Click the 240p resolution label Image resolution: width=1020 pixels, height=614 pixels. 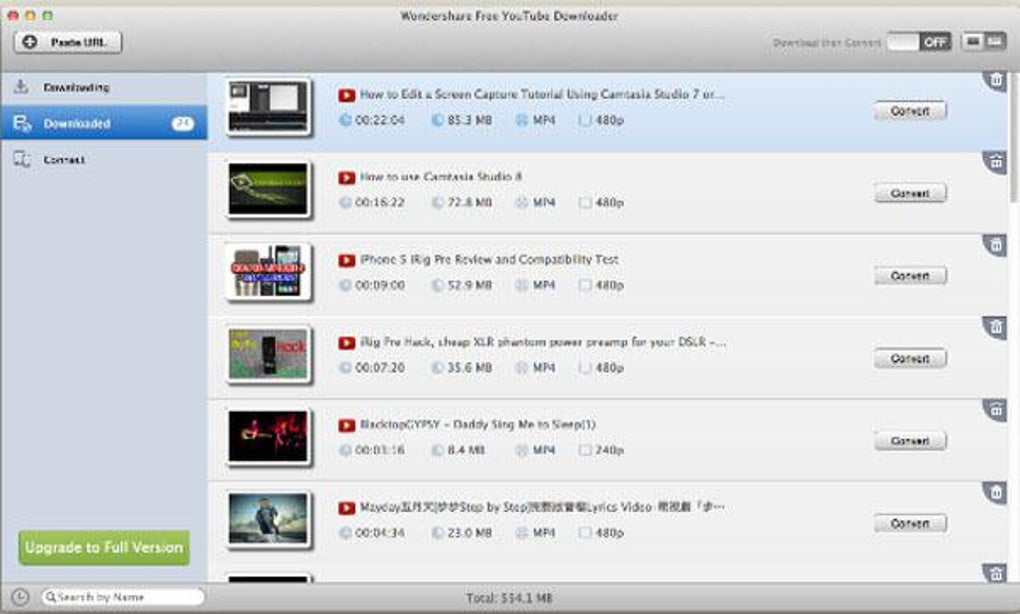(610, 450)
